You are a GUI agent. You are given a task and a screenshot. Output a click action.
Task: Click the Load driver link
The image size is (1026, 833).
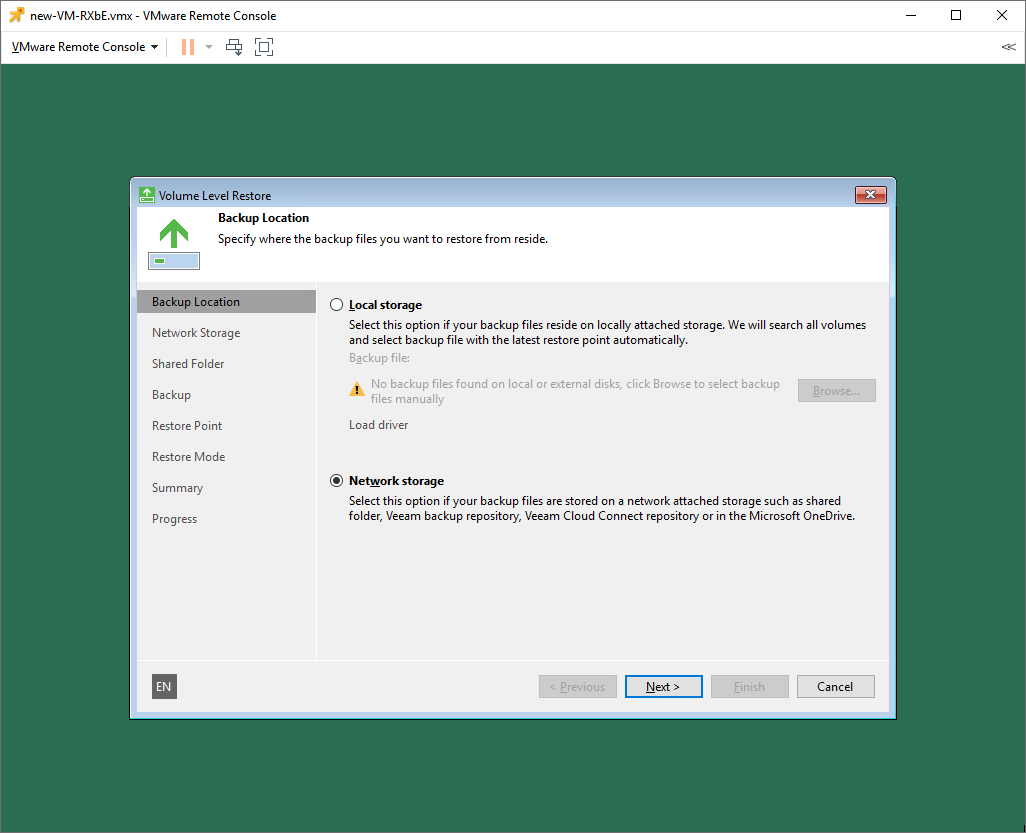coord(378,425)
